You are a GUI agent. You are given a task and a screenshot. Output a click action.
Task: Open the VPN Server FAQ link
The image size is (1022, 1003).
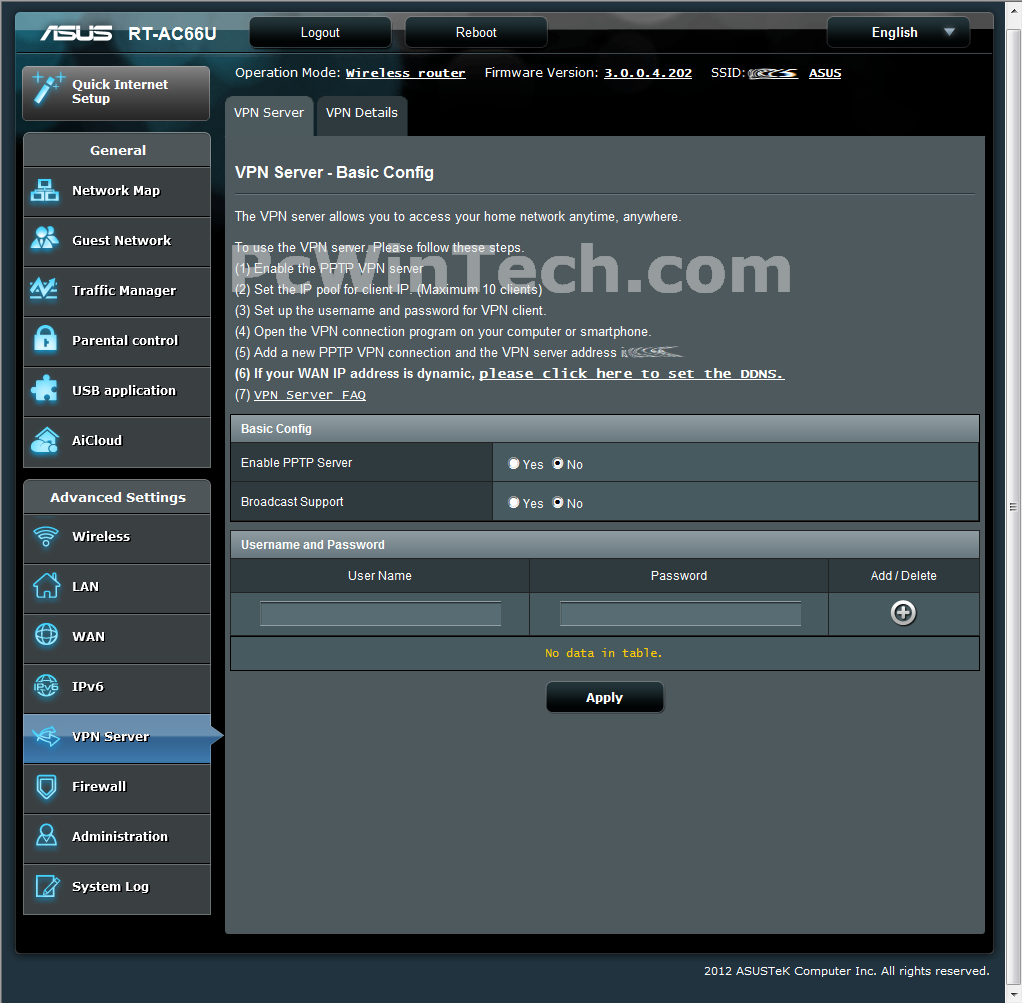coord(310,395)
